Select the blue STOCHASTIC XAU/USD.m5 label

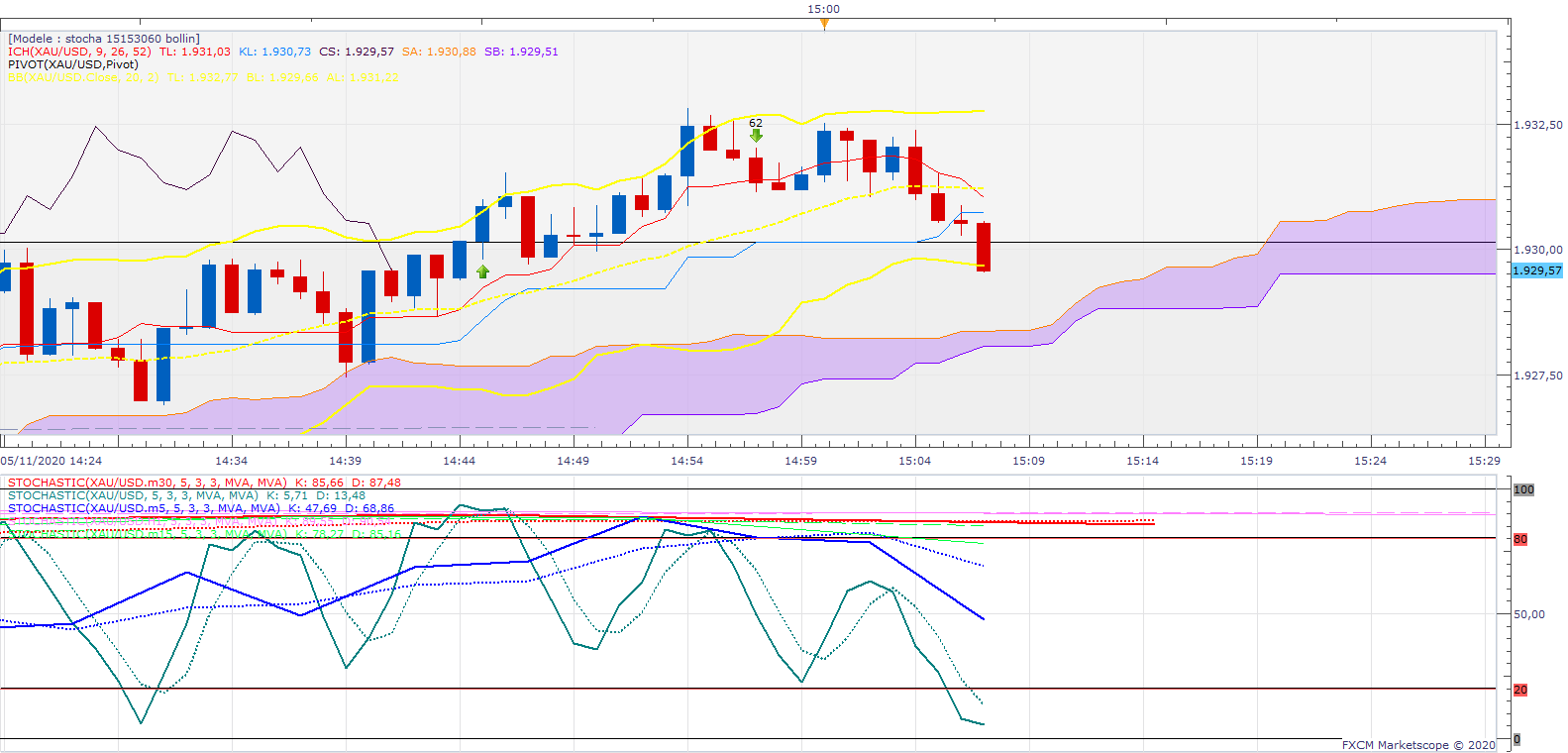click(145, 508)
